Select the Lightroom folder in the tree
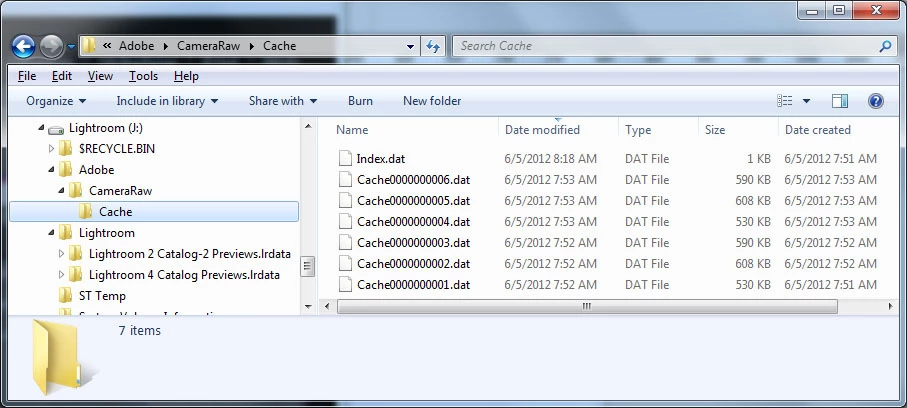 point(106,233)
